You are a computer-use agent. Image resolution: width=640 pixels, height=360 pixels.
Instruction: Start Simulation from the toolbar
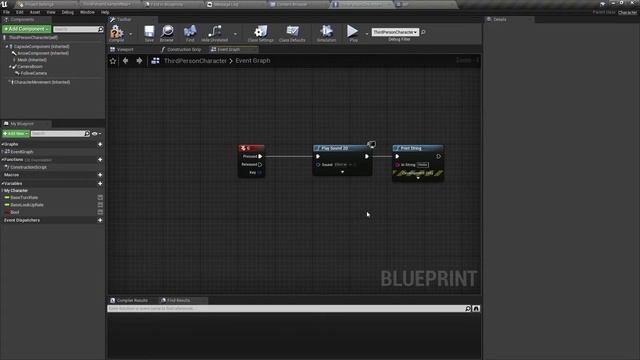[x=326, y=33]
